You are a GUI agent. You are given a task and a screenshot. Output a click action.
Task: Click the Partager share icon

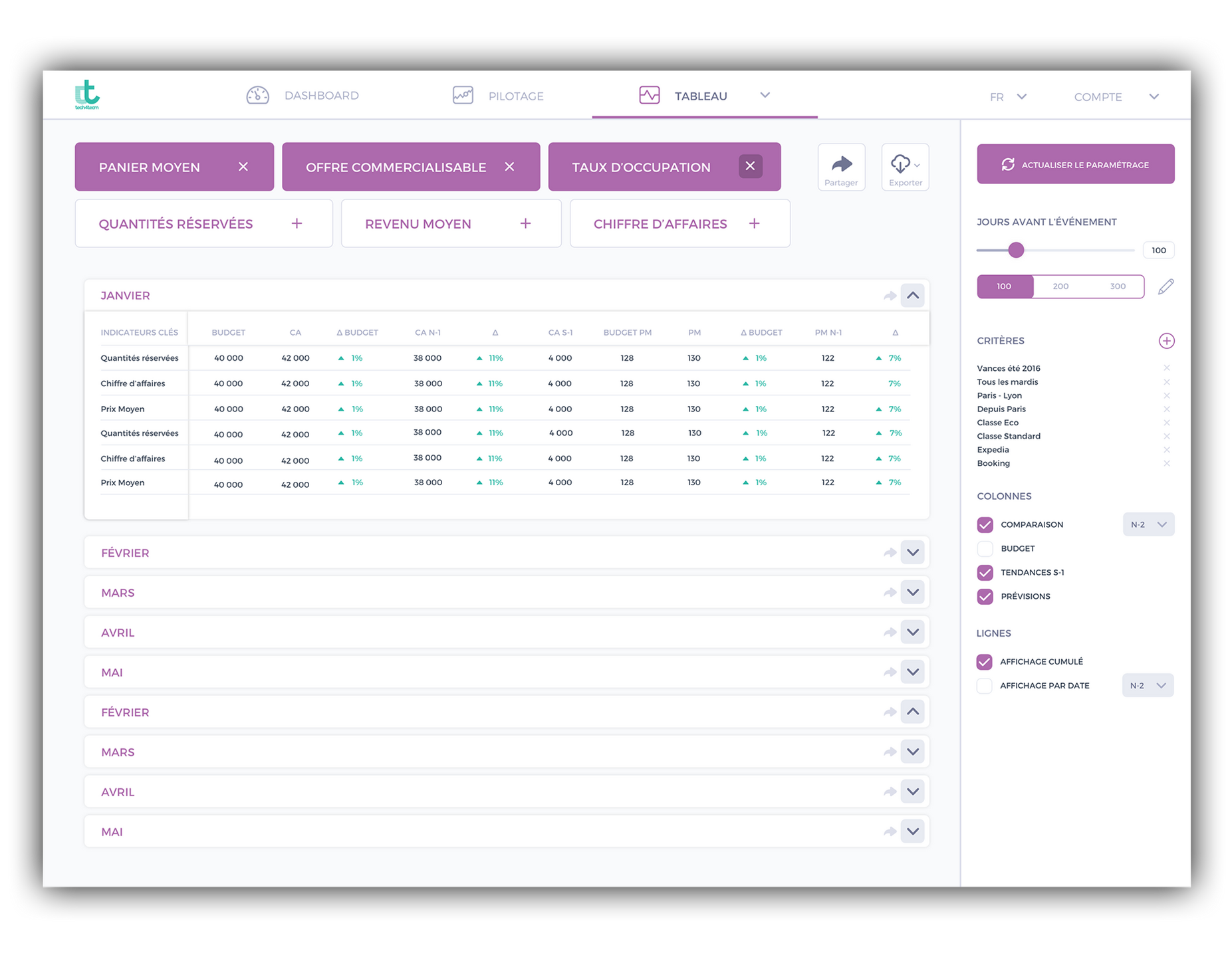(841, 164)
